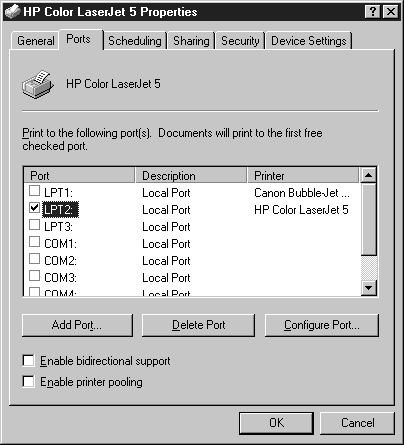Open the Scheduling tab
This screenshot has height=445, width=404.
135,41
